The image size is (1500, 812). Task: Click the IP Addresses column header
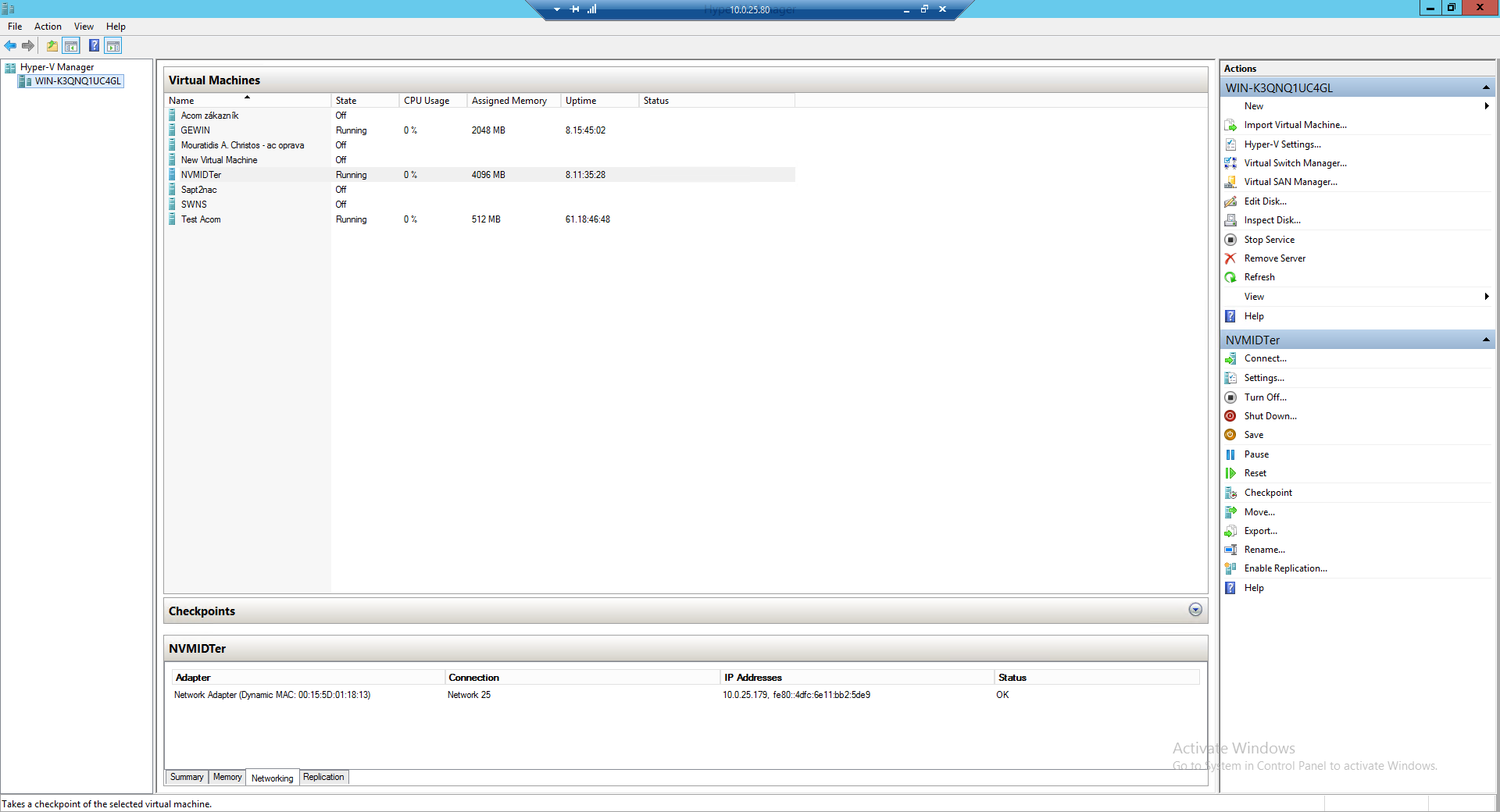(857, 678)
